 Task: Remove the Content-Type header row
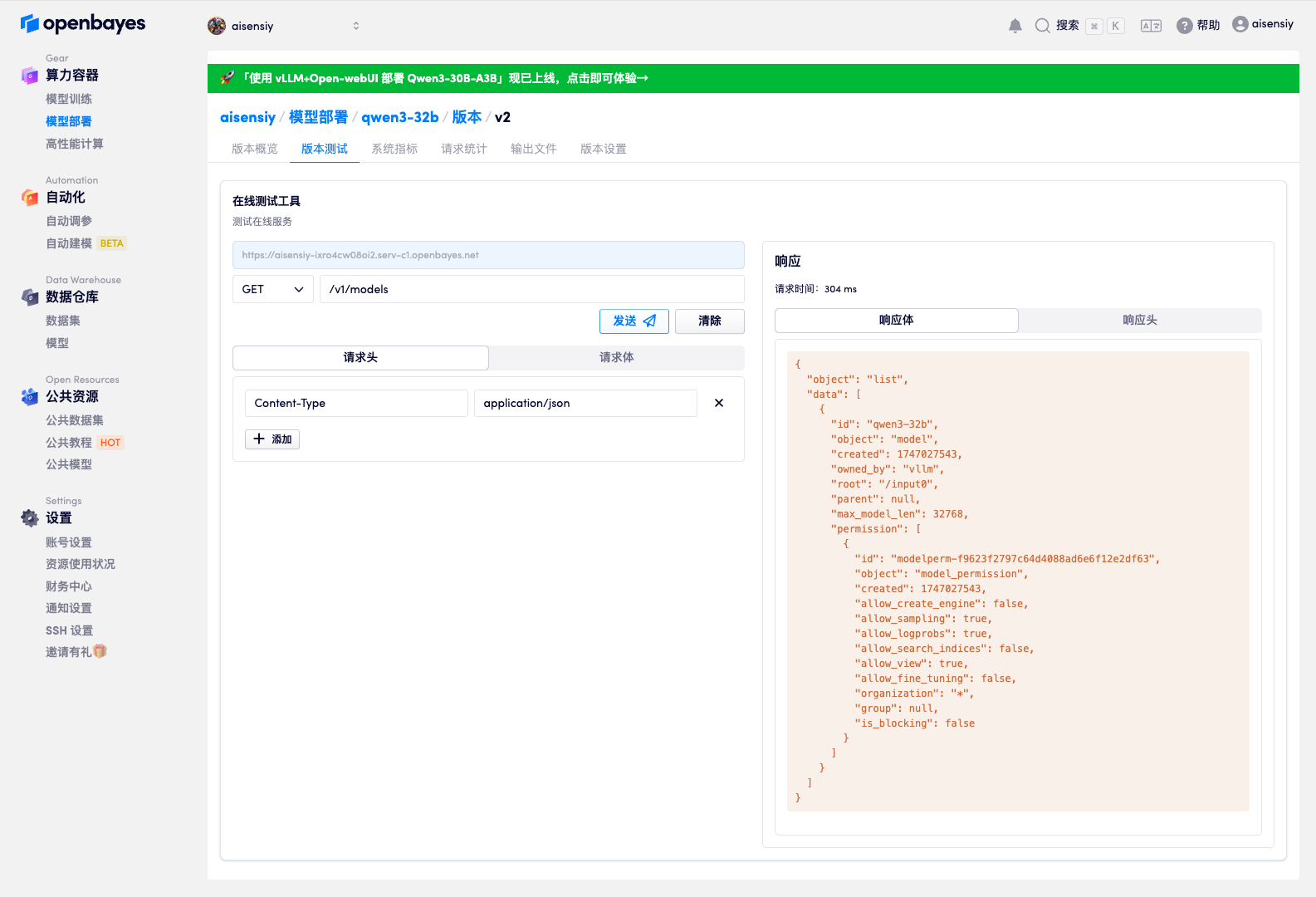[719, 403]
